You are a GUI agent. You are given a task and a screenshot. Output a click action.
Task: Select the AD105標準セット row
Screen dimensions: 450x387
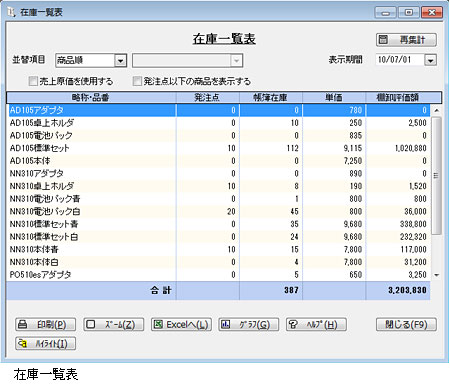219,148
